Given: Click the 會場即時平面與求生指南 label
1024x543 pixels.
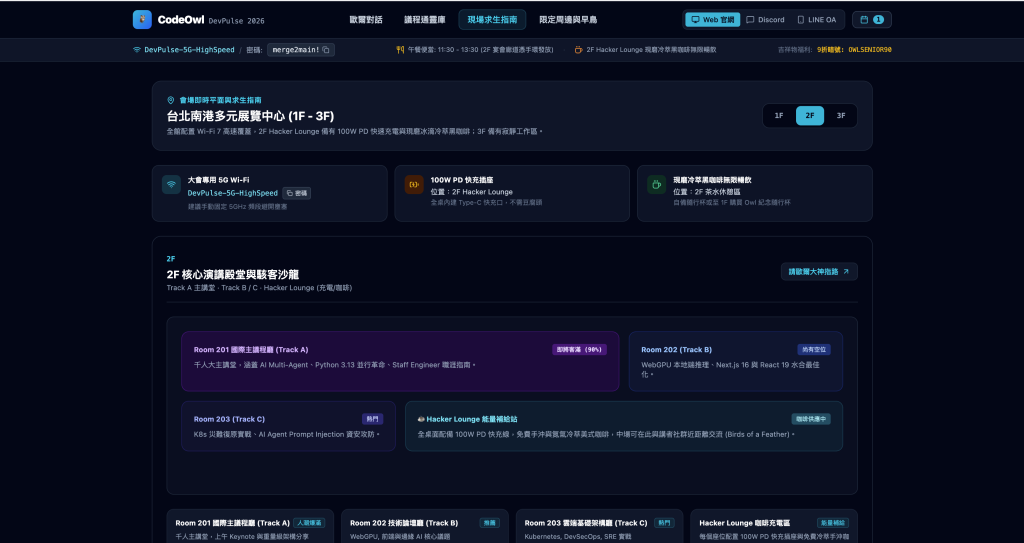Looking at the screenshot, I should [x=221, y=100].
